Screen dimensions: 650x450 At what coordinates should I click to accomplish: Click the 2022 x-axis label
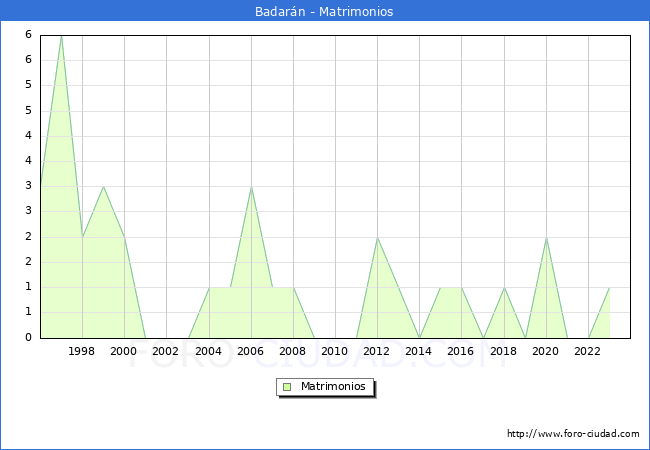(x=587, y=351)
